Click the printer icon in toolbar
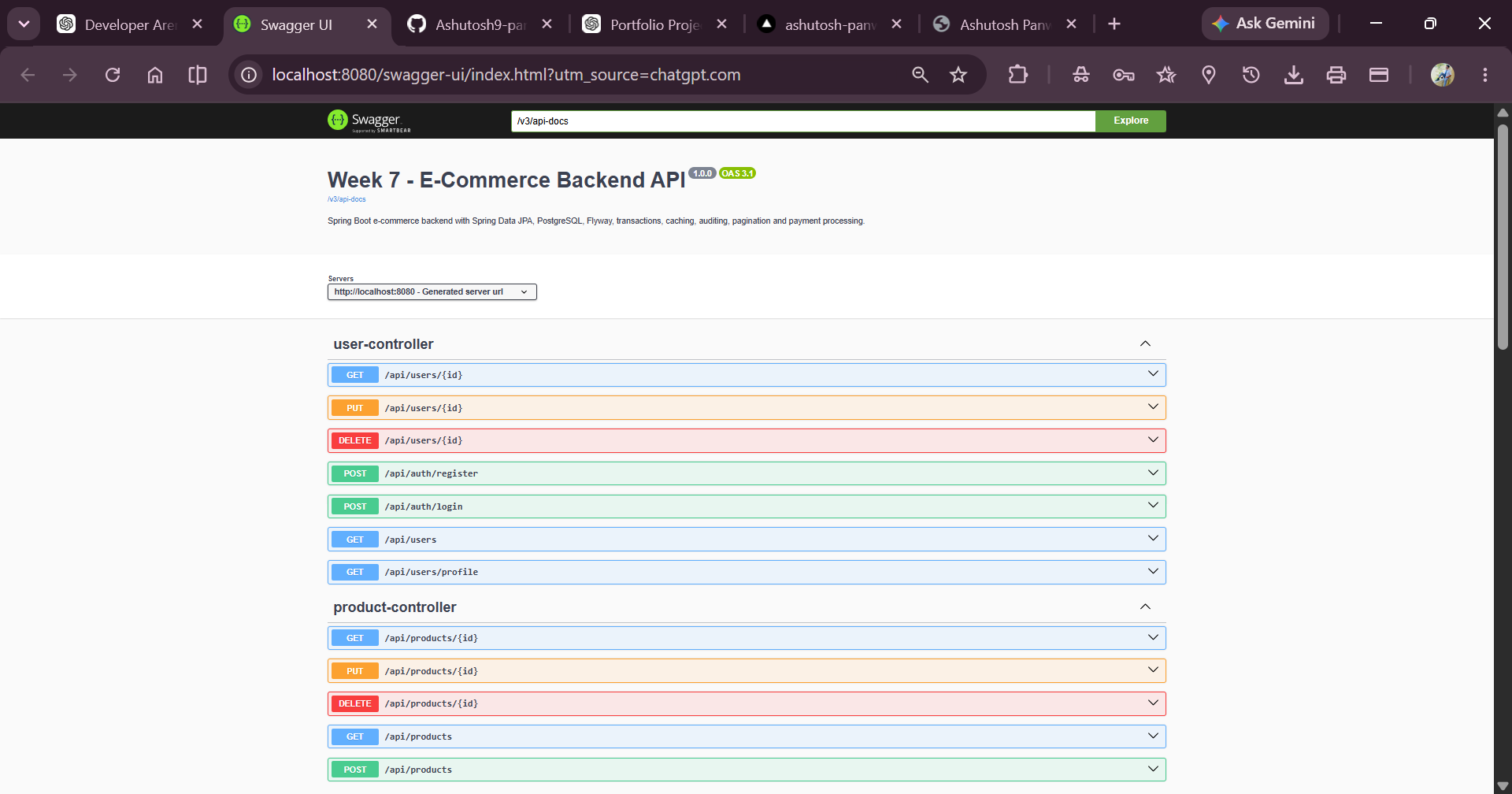Viewport: 1512px width, 794px height. [x=1336, y=75]
